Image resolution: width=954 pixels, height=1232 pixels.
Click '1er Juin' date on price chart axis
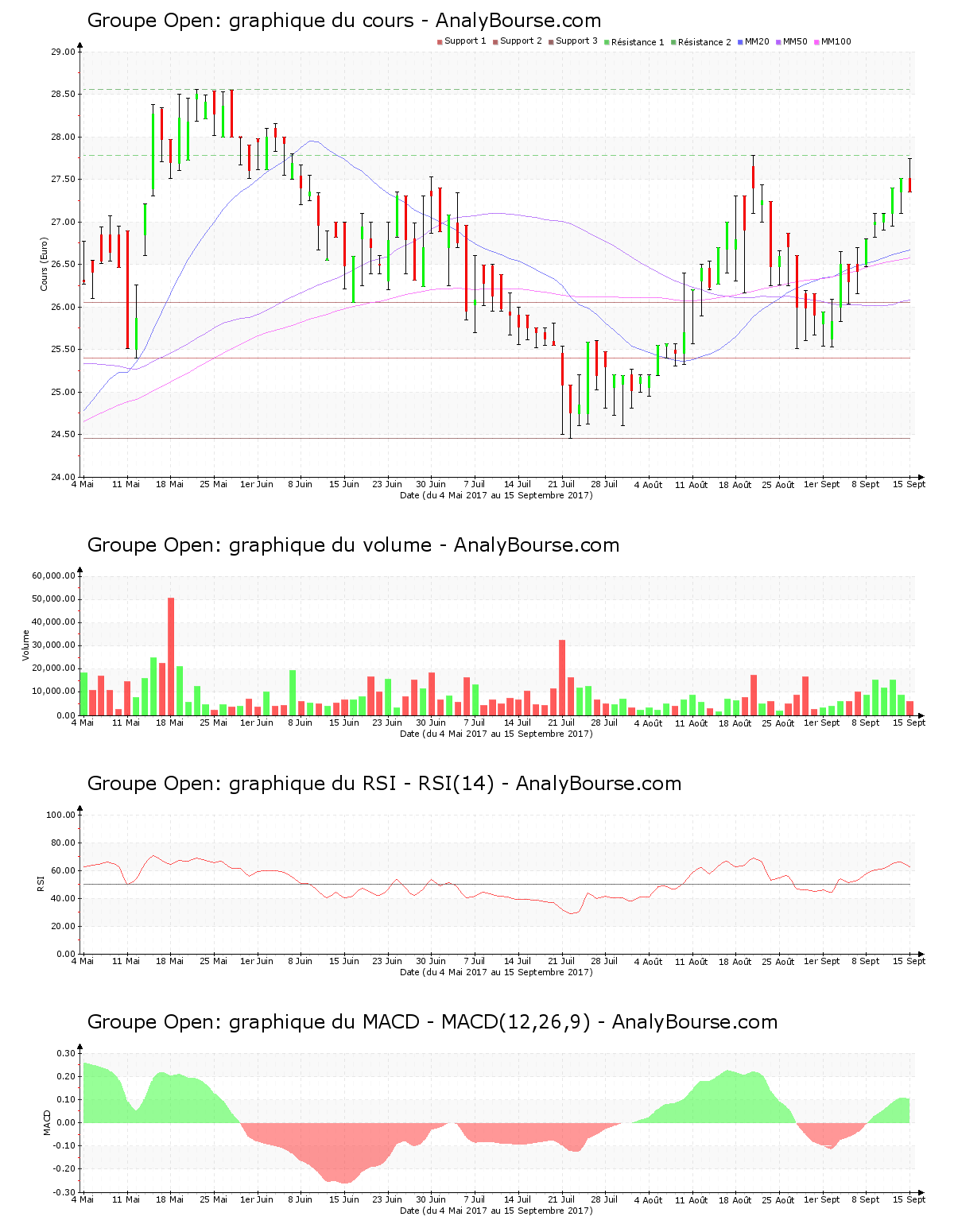point(257,484)
